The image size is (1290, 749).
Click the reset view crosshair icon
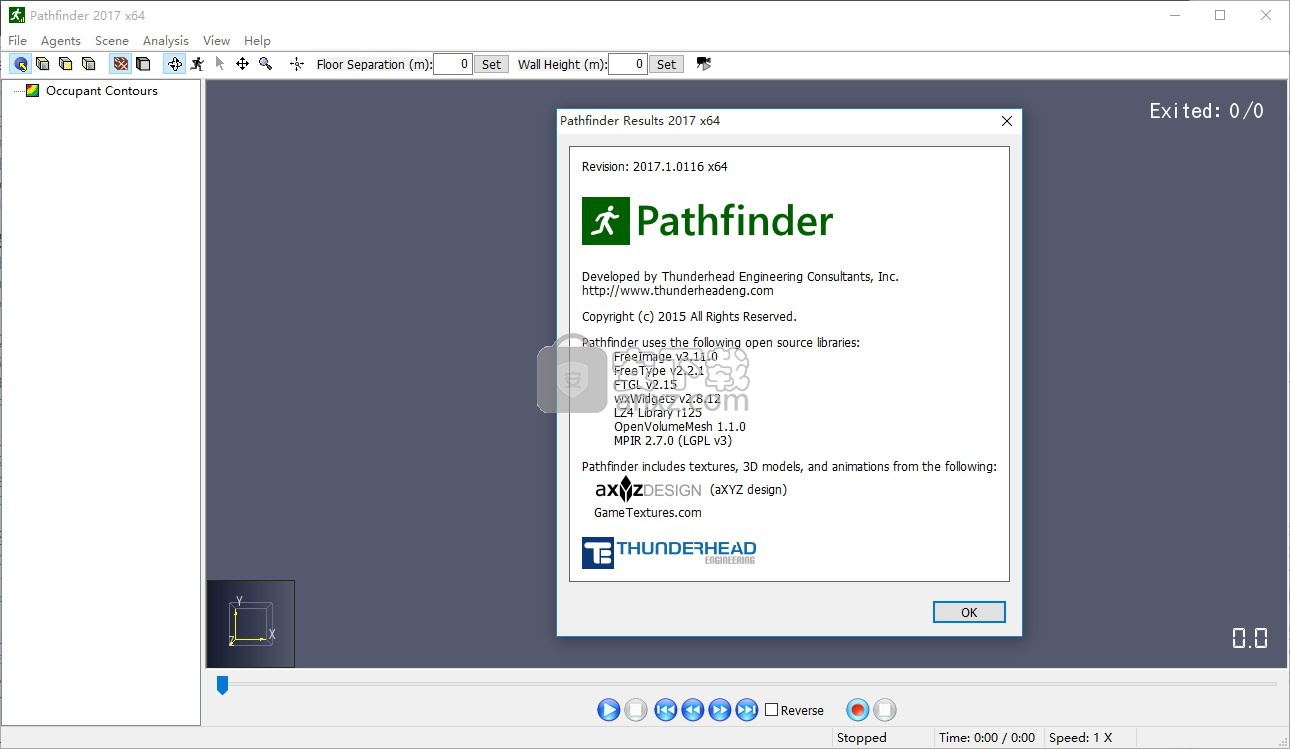(297, 64)
